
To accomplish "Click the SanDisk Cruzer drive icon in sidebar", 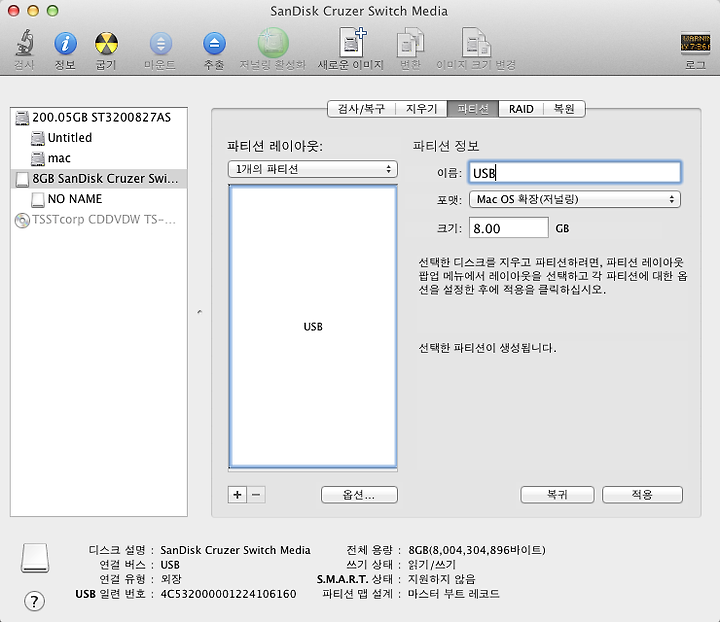I will [22, 179].
